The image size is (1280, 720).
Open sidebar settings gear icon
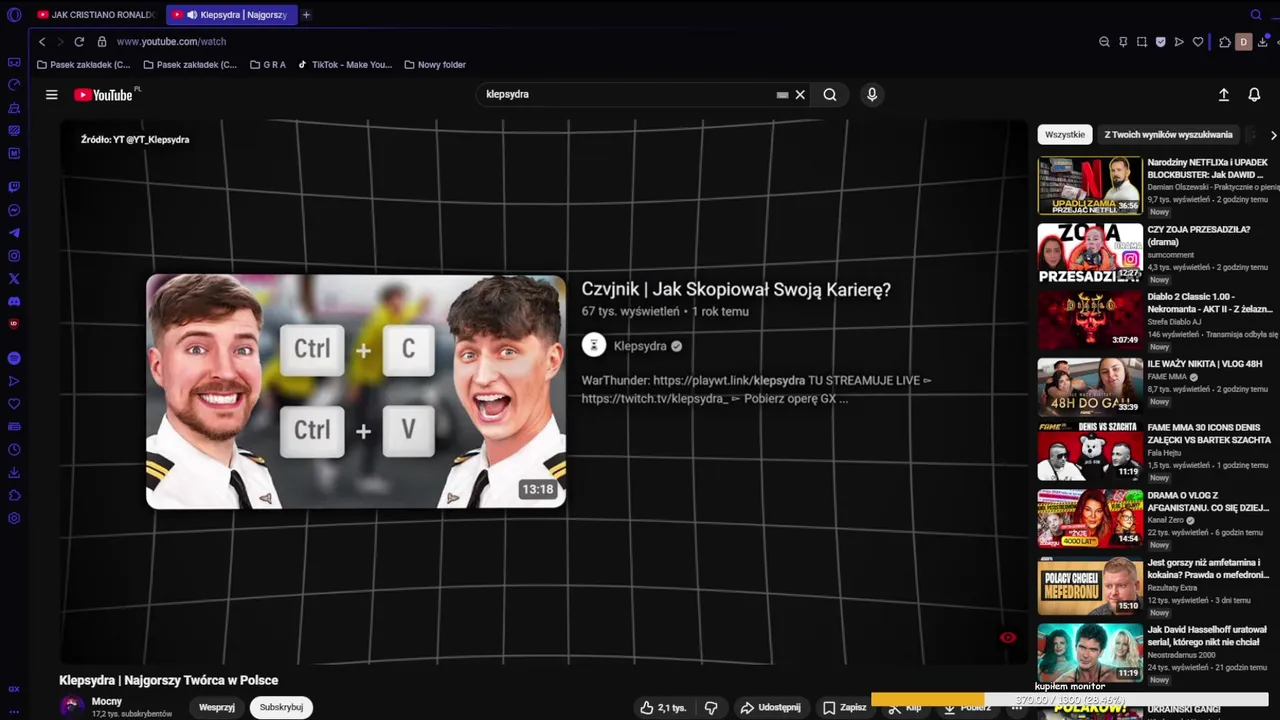coord(14,518)
